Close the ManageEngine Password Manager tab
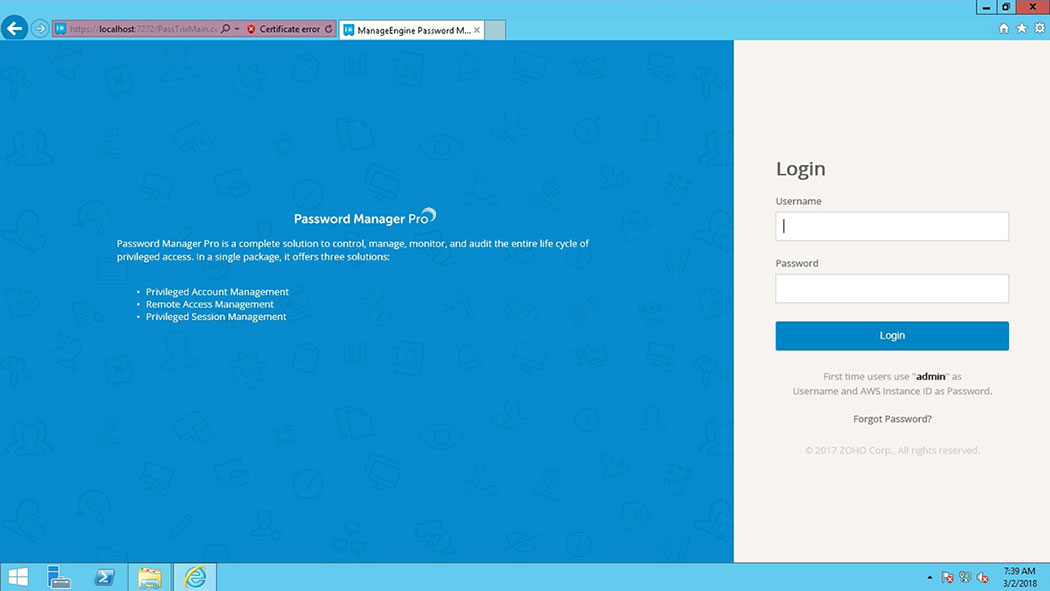Screen dimensions: 1050x591 (477, 30)
